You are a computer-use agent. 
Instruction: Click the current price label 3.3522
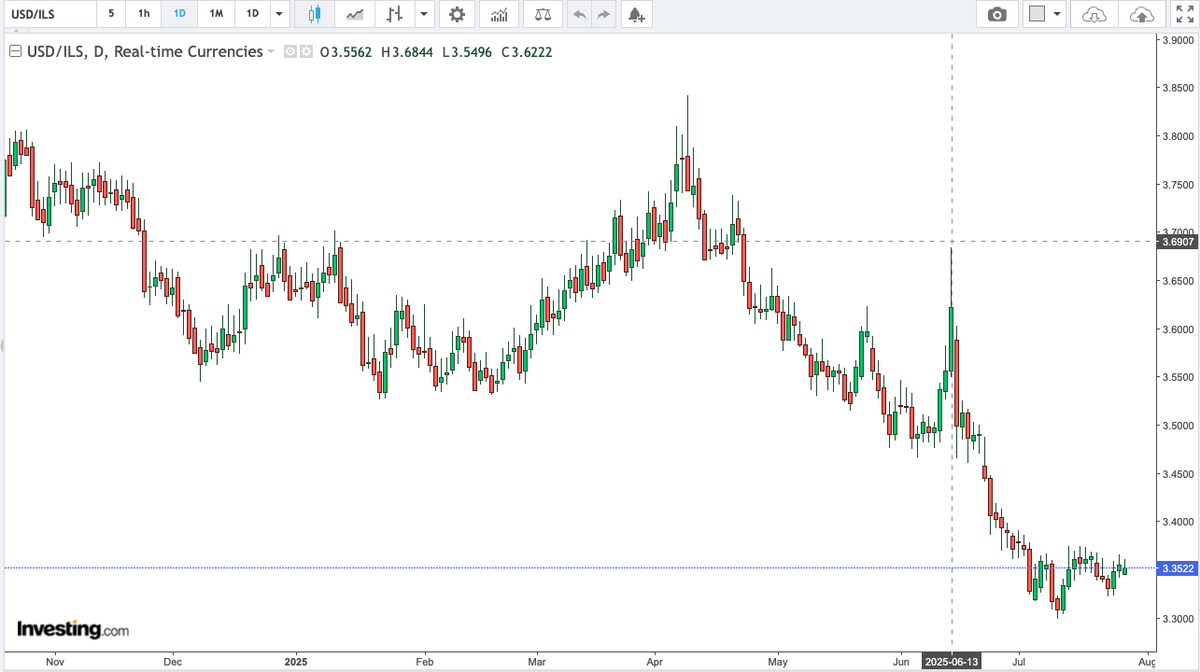pyautogui.click(x=1176, y=569)
